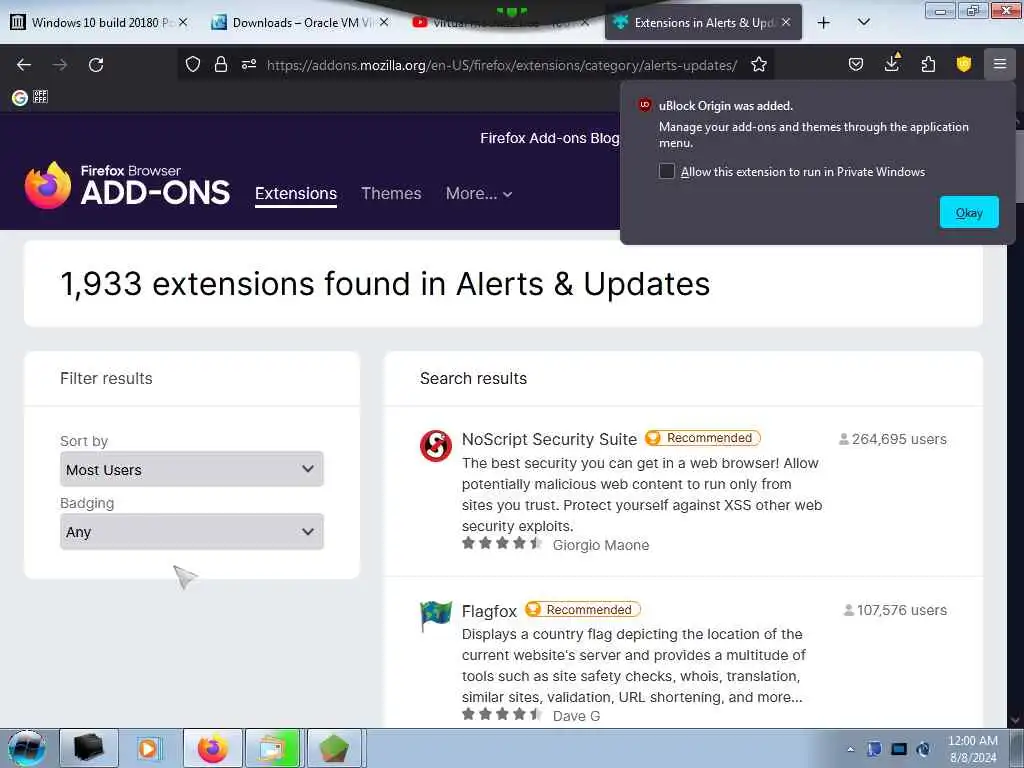Click the yellow shield extension icon
The image size is (1024, 768).
[x=963, y=64]
